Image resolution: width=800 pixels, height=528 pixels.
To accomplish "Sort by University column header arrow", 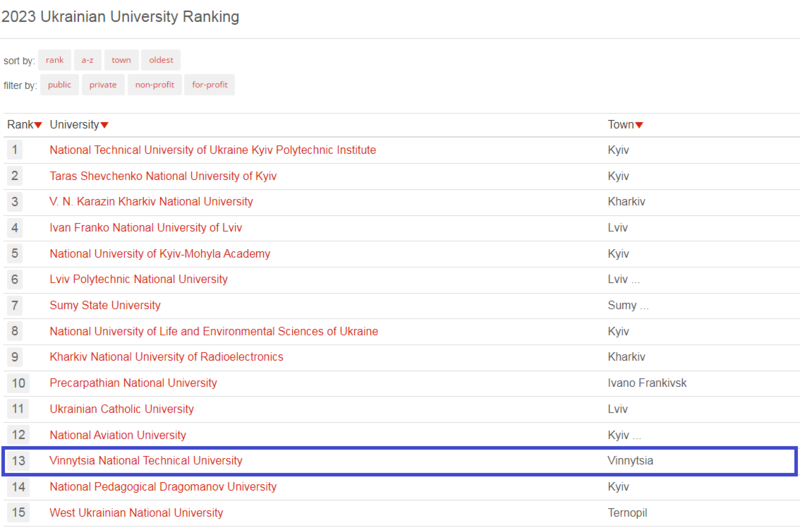I will [x=104, y=125].
